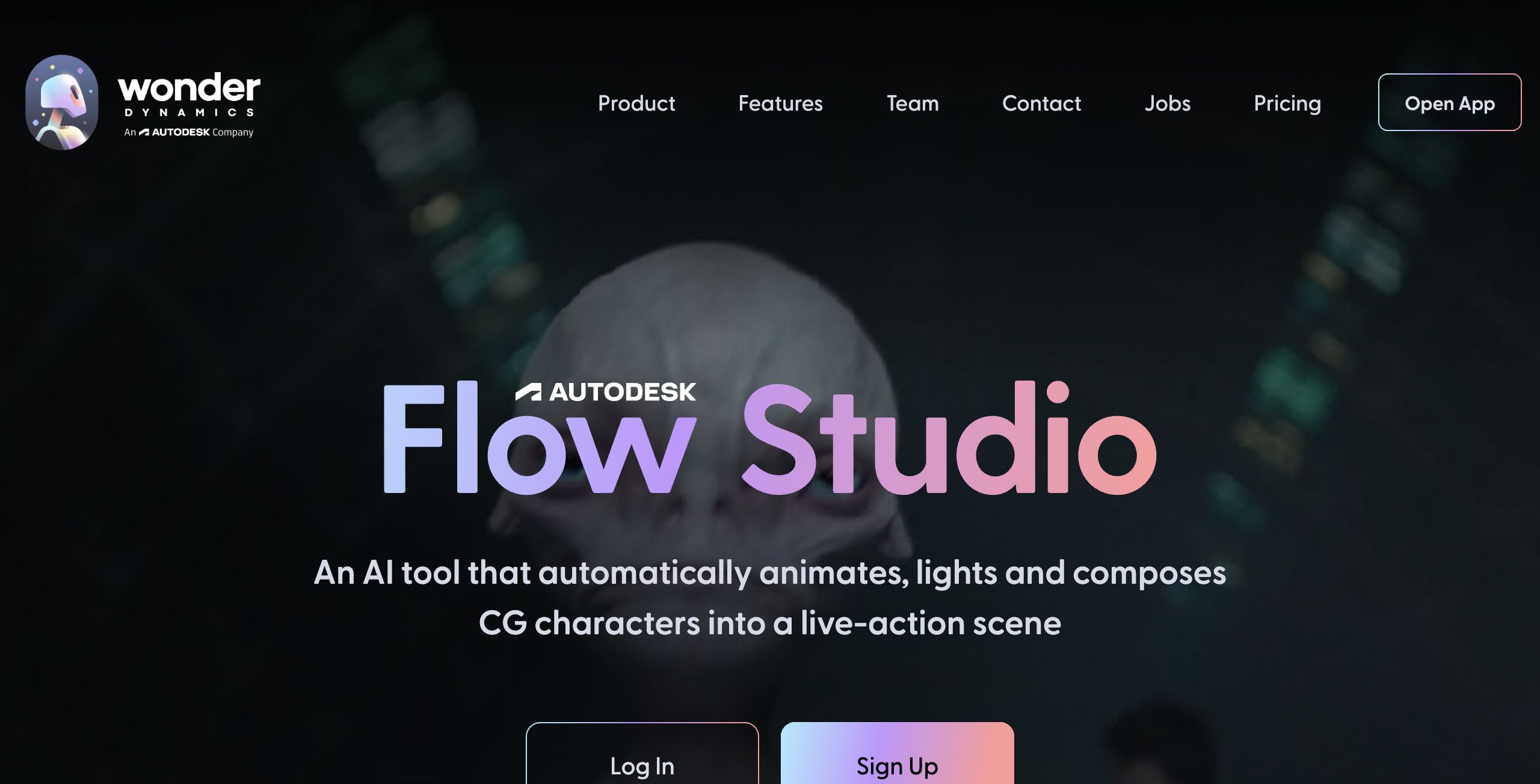The width and height of the screenshot is (1540, 784).
Task: Open the Contact page link
Action: (1041, 103)
